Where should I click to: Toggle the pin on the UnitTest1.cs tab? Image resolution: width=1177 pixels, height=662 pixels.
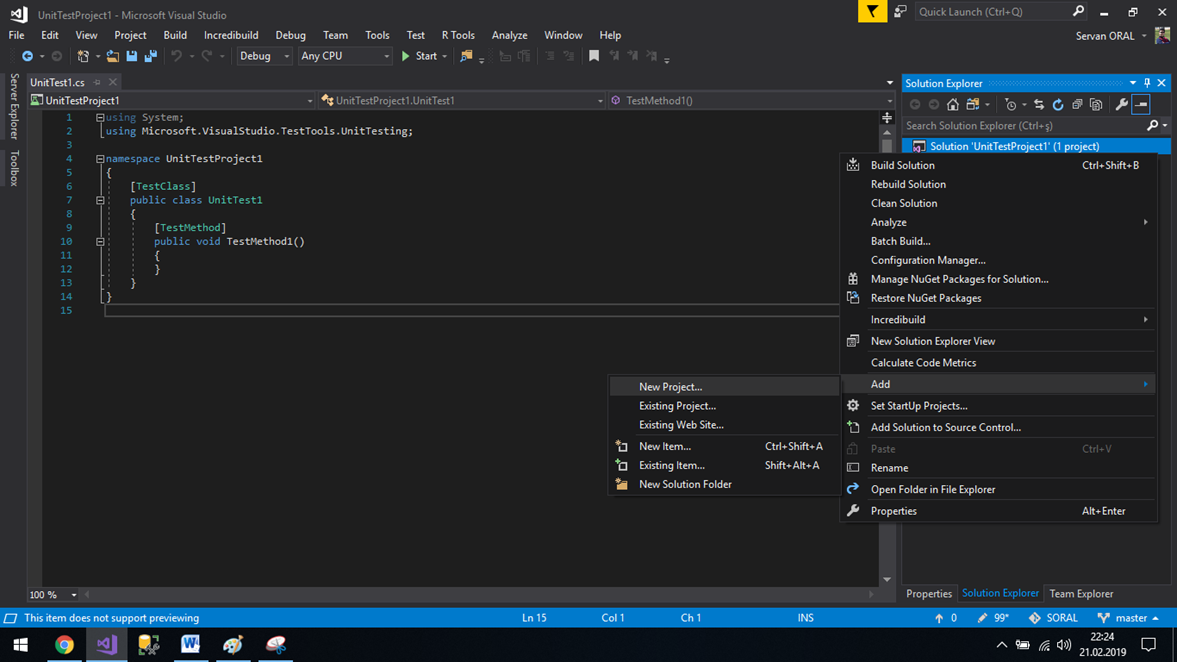click(x=97, y=83)
